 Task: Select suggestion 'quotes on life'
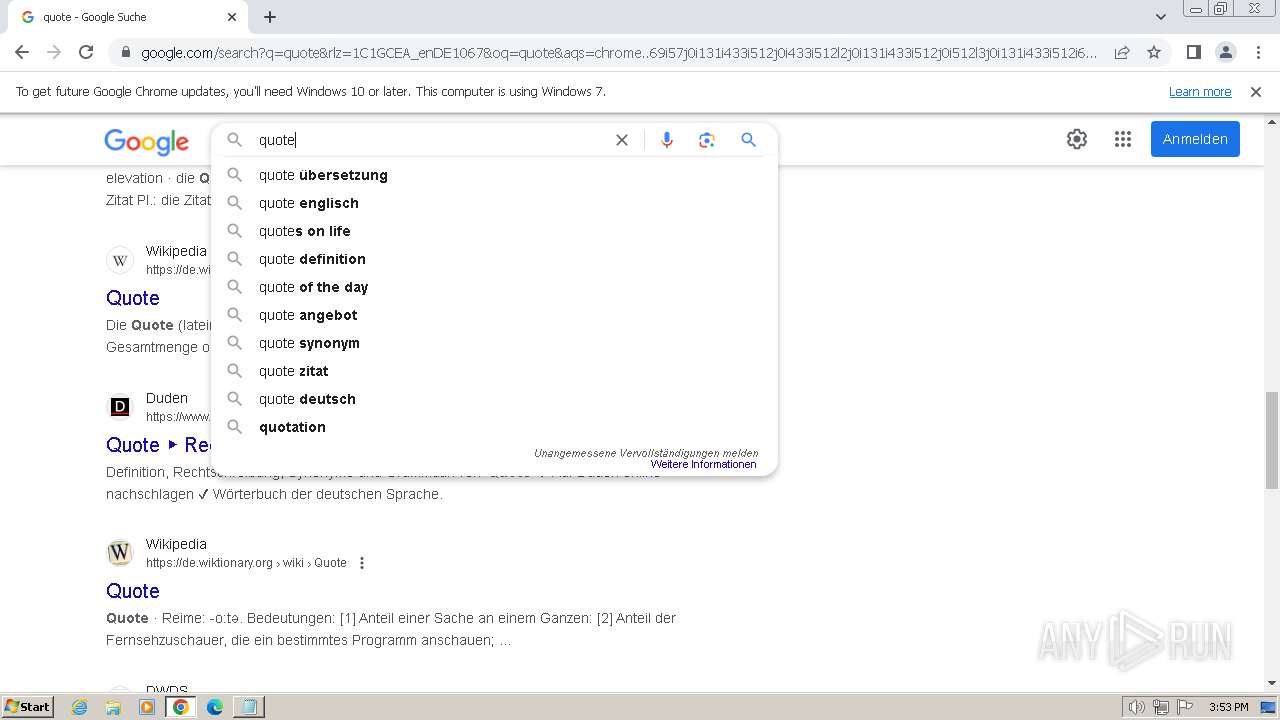click(x=494, y=231)
